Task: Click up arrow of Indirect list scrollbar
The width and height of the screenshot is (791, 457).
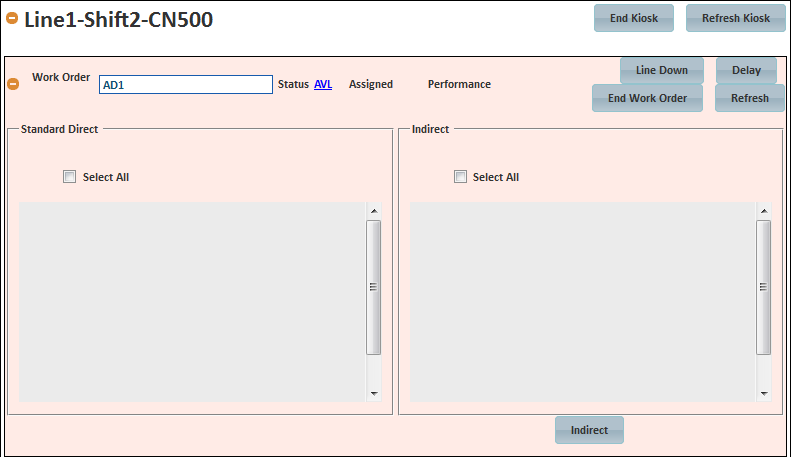Action: 764,211
